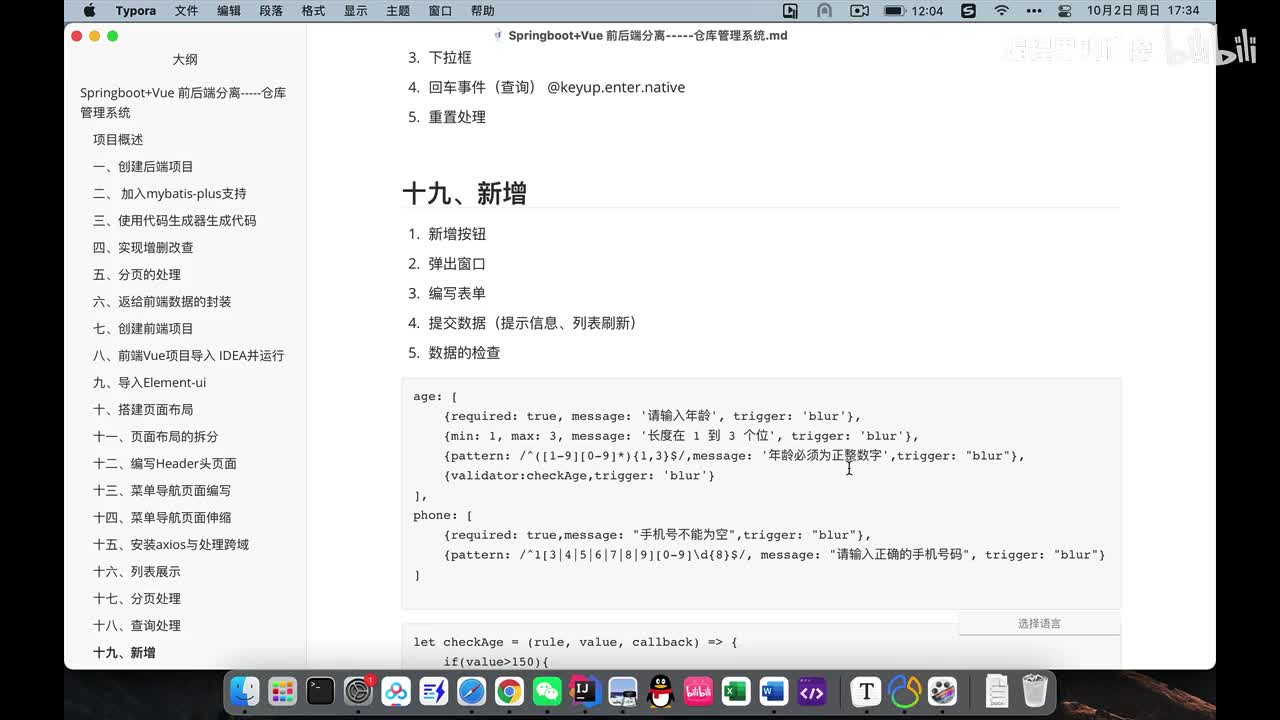
Task: Go to 五、分页的处理 in outline
Action: pyautogui.click(x=137, y=274)
